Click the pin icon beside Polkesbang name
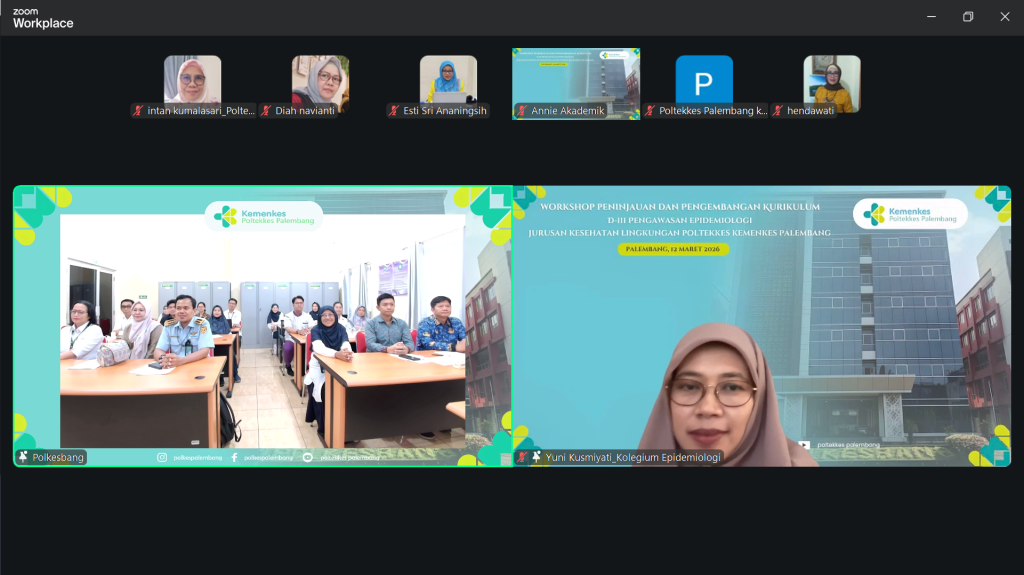Screen dimensions: 1024x575 click(23, 457)
